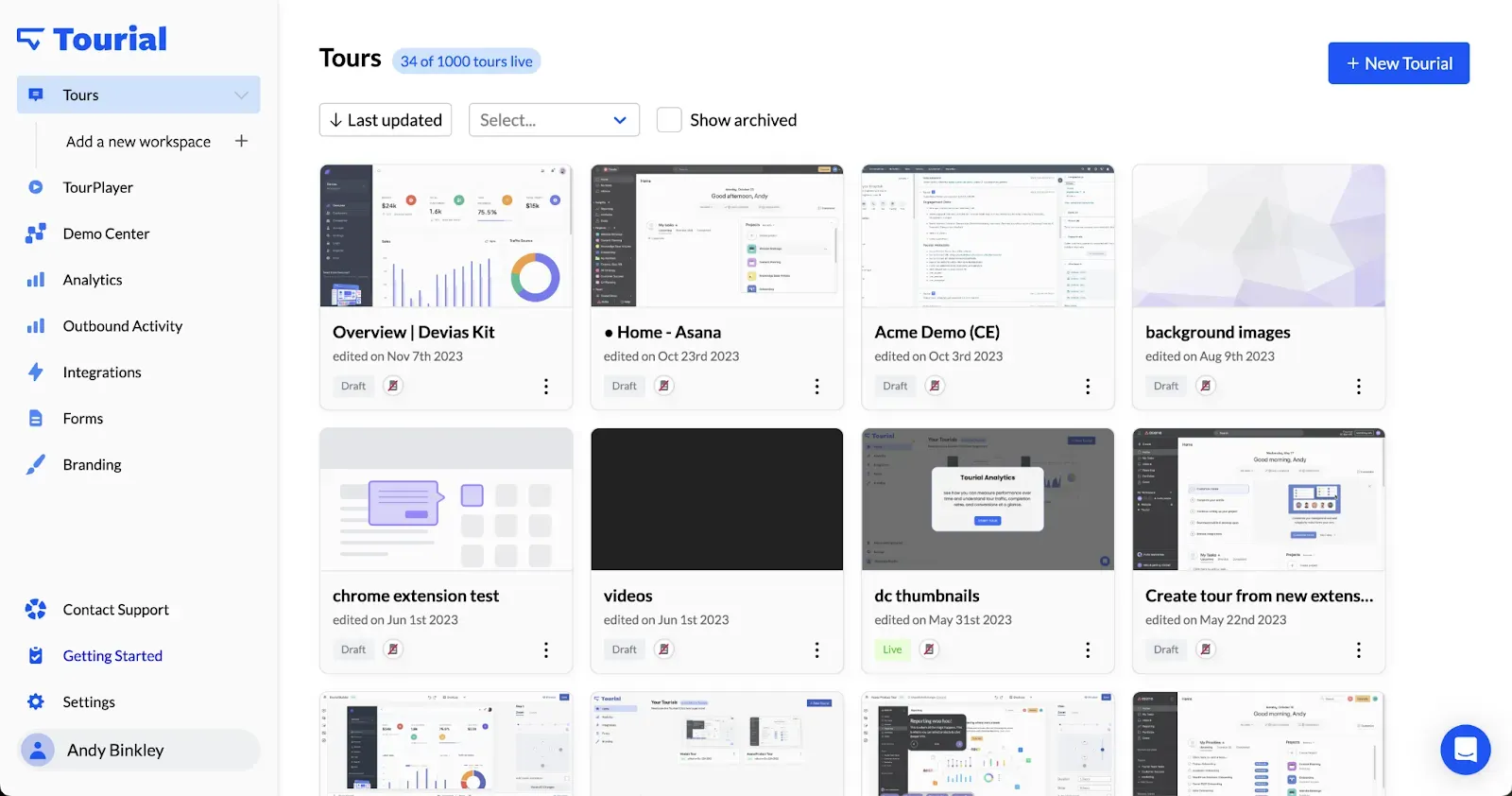Click the Live status badge on dc thumbnails
Screen dimensions: 1512x796
click(x=892, y=649)
